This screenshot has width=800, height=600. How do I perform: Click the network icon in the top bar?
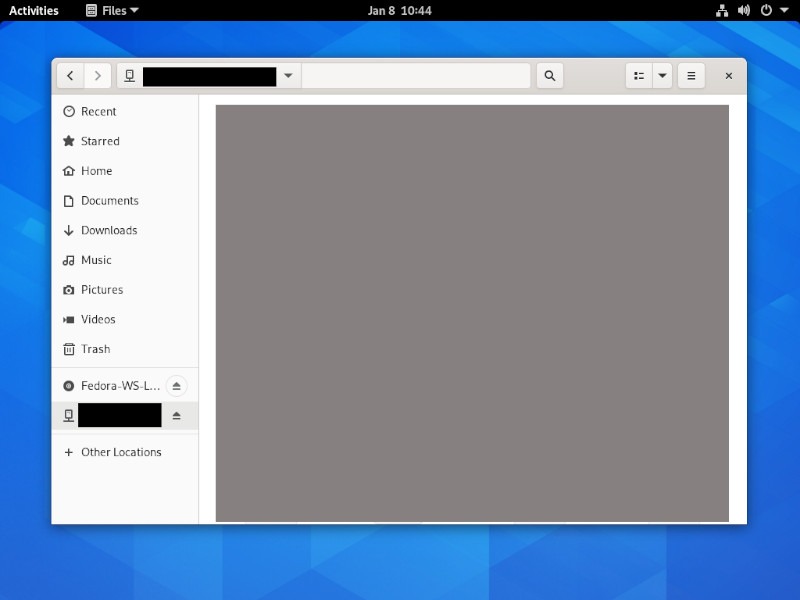point(722,11)
